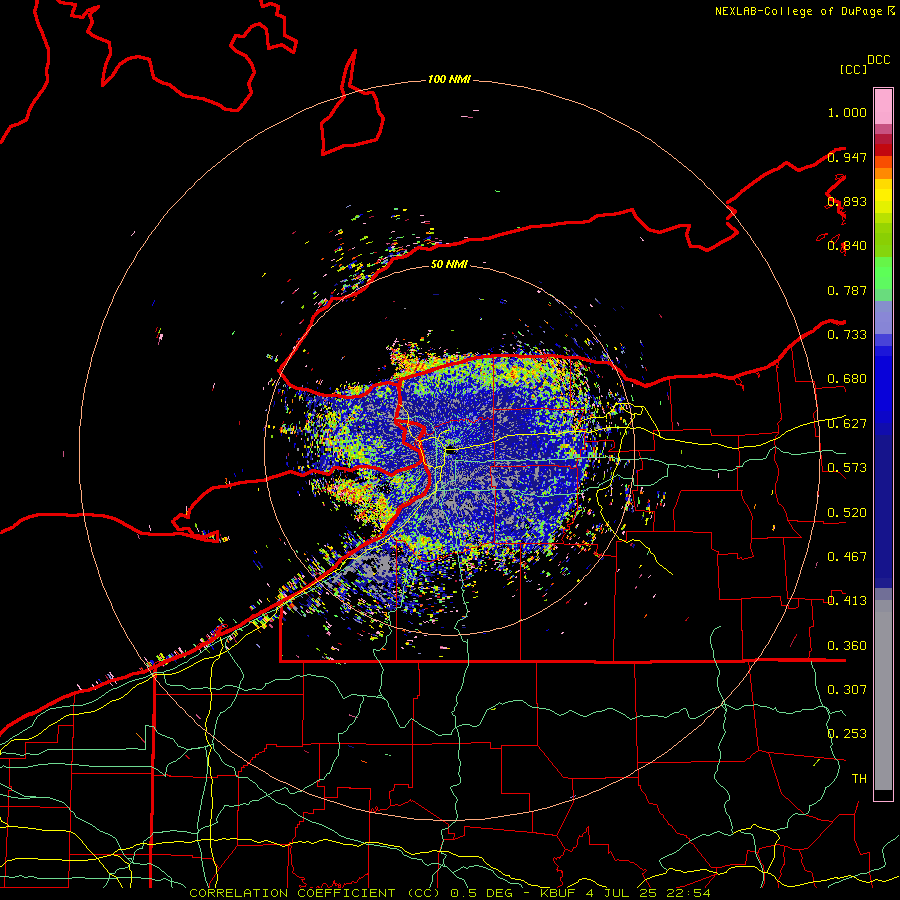Click the TH threshold label on legend
Screen dimensions: 900x900
point(859,779)
